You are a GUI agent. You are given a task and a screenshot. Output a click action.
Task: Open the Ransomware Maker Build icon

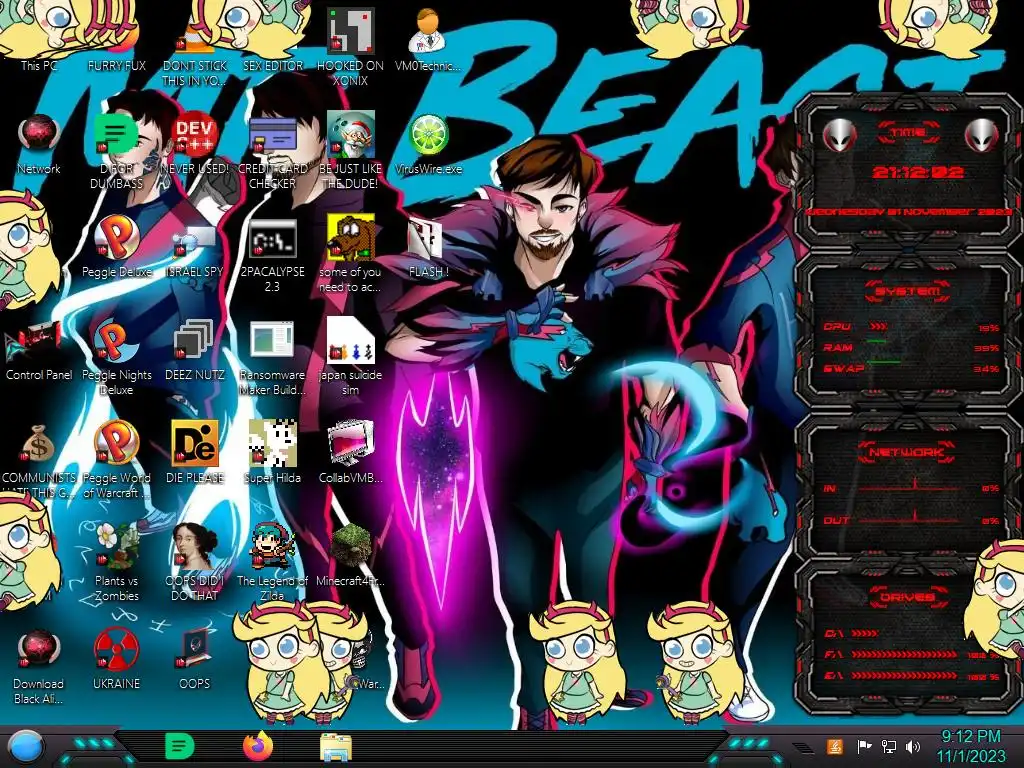(x=272, y=358)
